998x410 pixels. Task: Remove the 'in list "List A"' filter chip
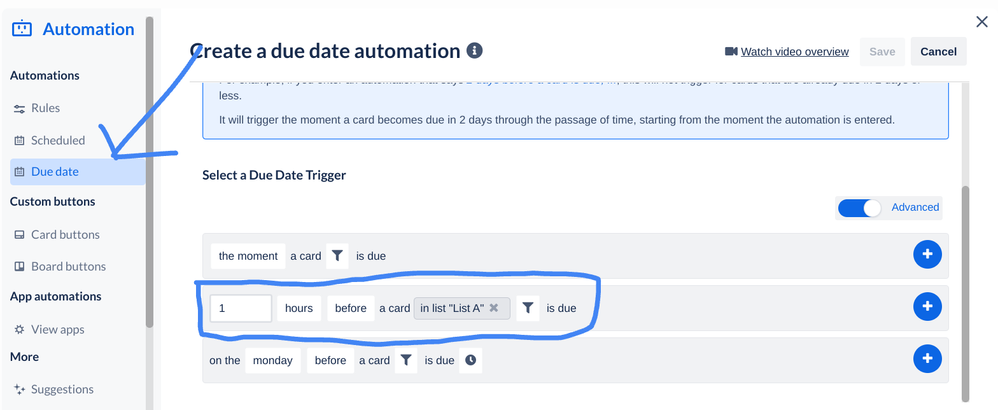click(x=493, y=308)
